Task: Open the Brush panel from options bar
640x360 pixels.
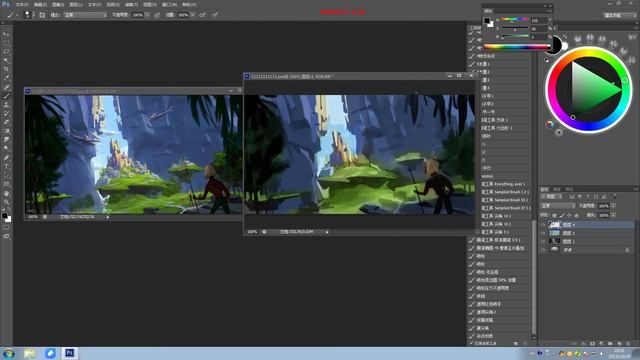Action: coord(42,15)
